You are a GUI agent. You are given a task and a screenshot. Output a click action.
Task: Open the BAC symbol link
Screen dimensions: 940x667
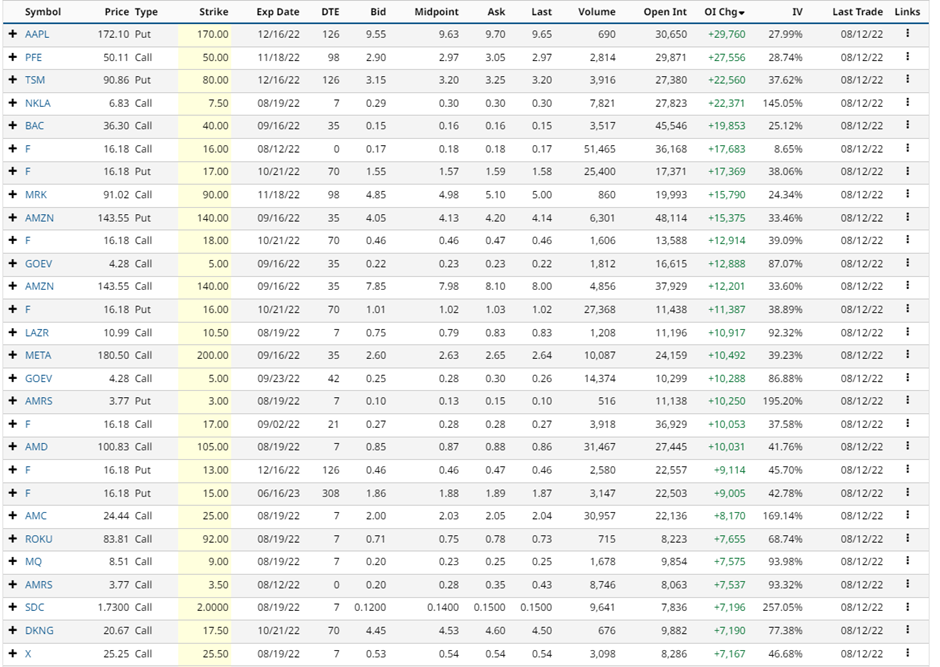point(34,126)
